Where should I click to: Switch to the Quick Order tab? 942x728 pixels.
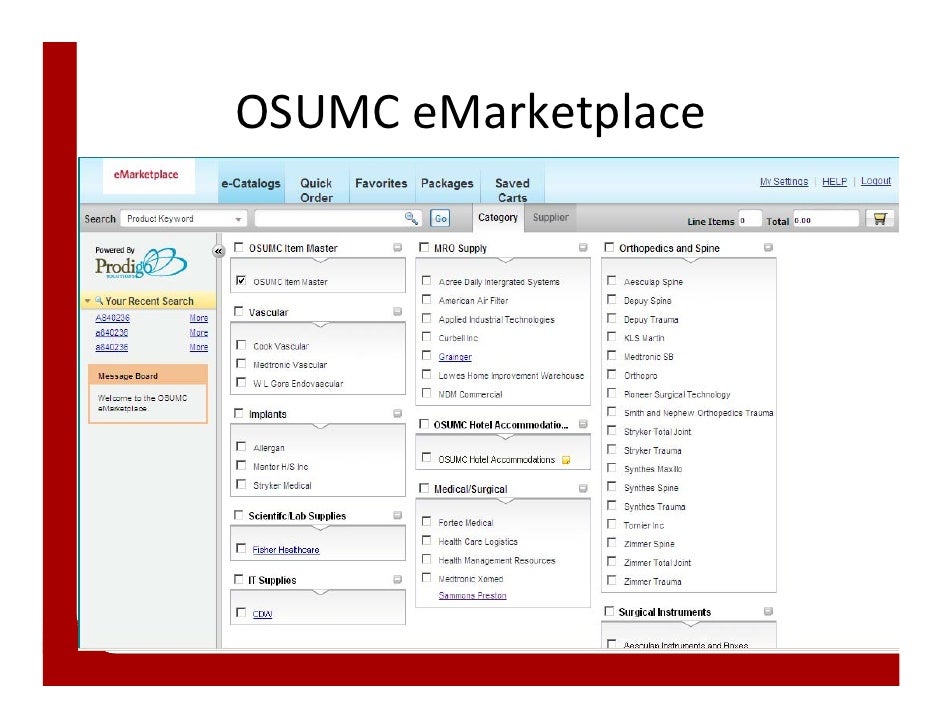[x=316, y=190]
